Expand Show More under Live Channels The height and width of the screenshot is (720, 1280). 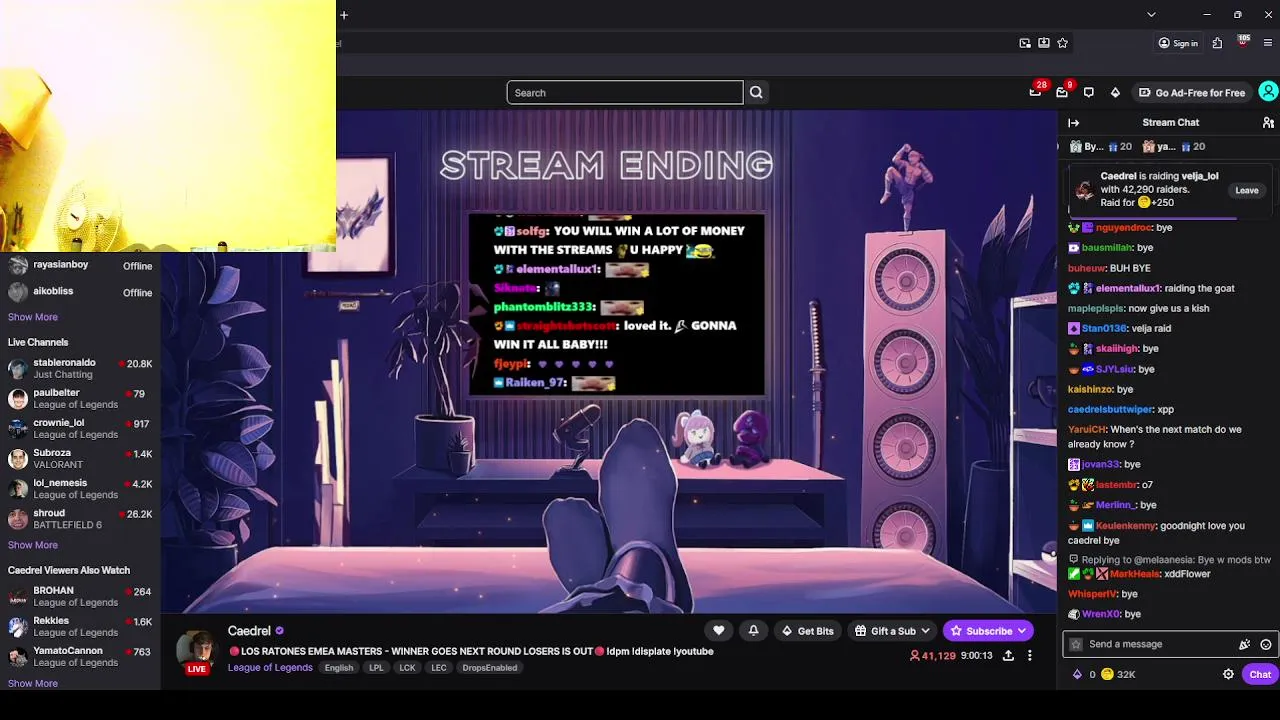pos(33,545)
